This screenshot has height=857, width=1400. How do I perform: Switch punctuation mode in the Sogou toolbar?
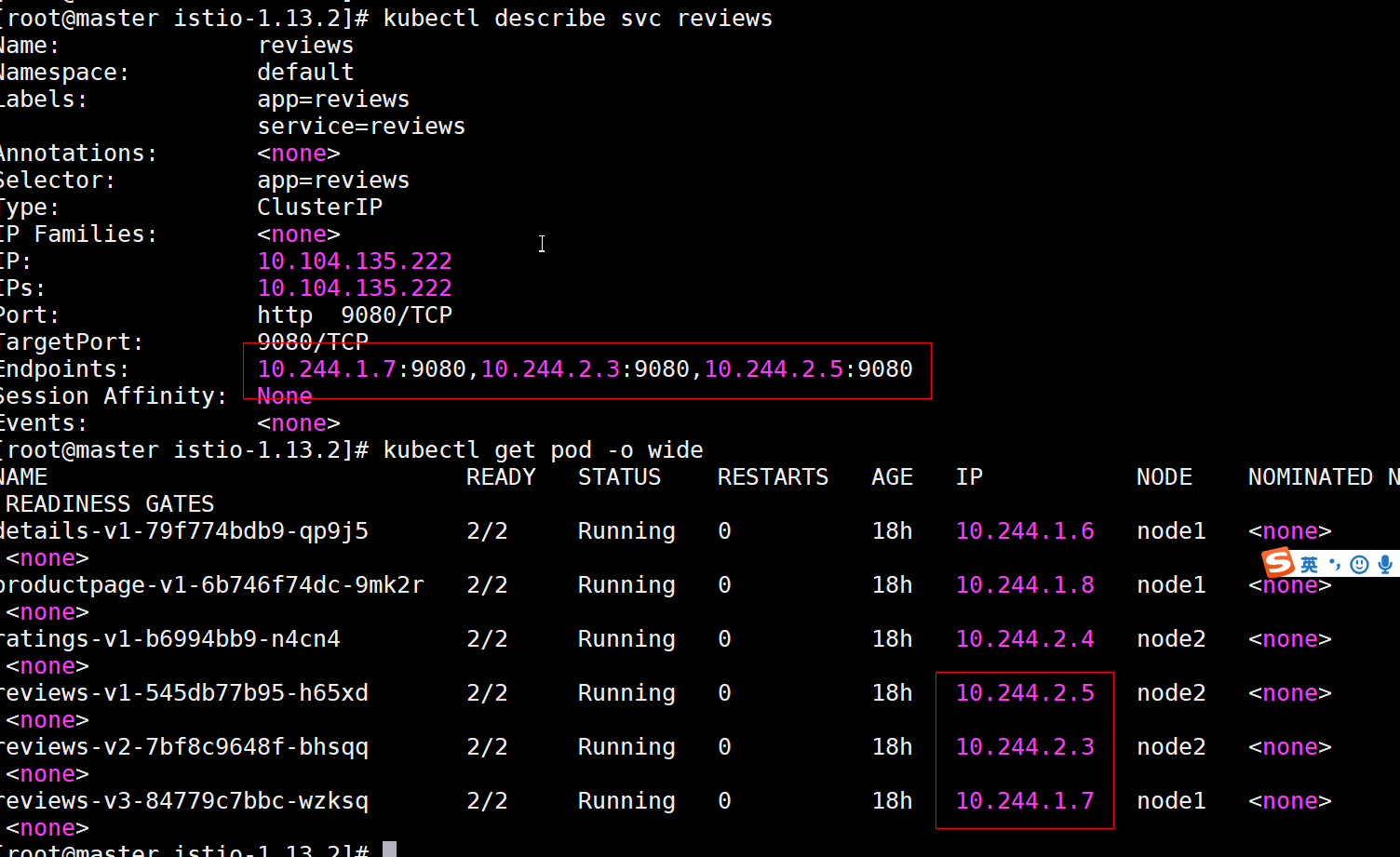click(x=1335, y=564)
